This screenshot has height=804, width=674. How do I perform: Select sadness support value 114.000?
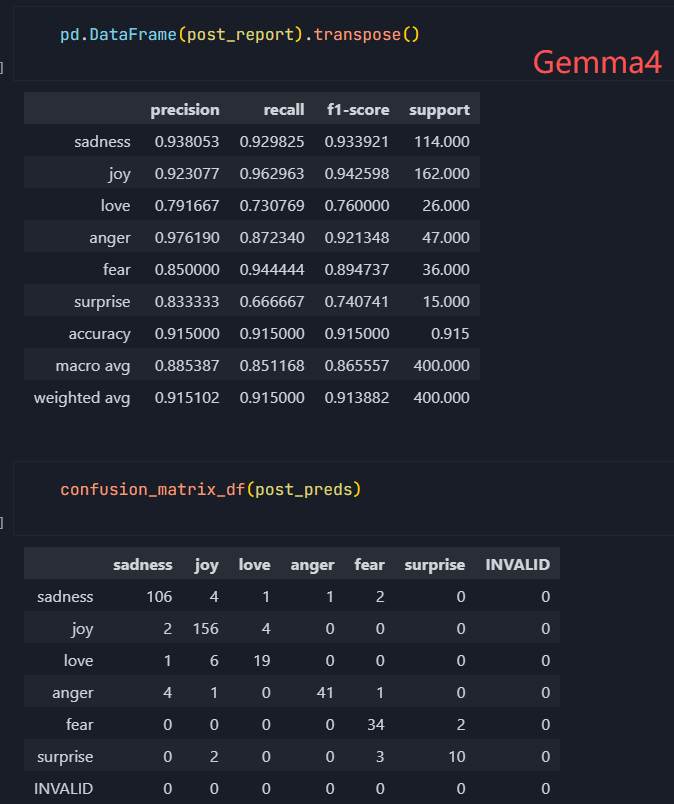(x=442, y=142)
